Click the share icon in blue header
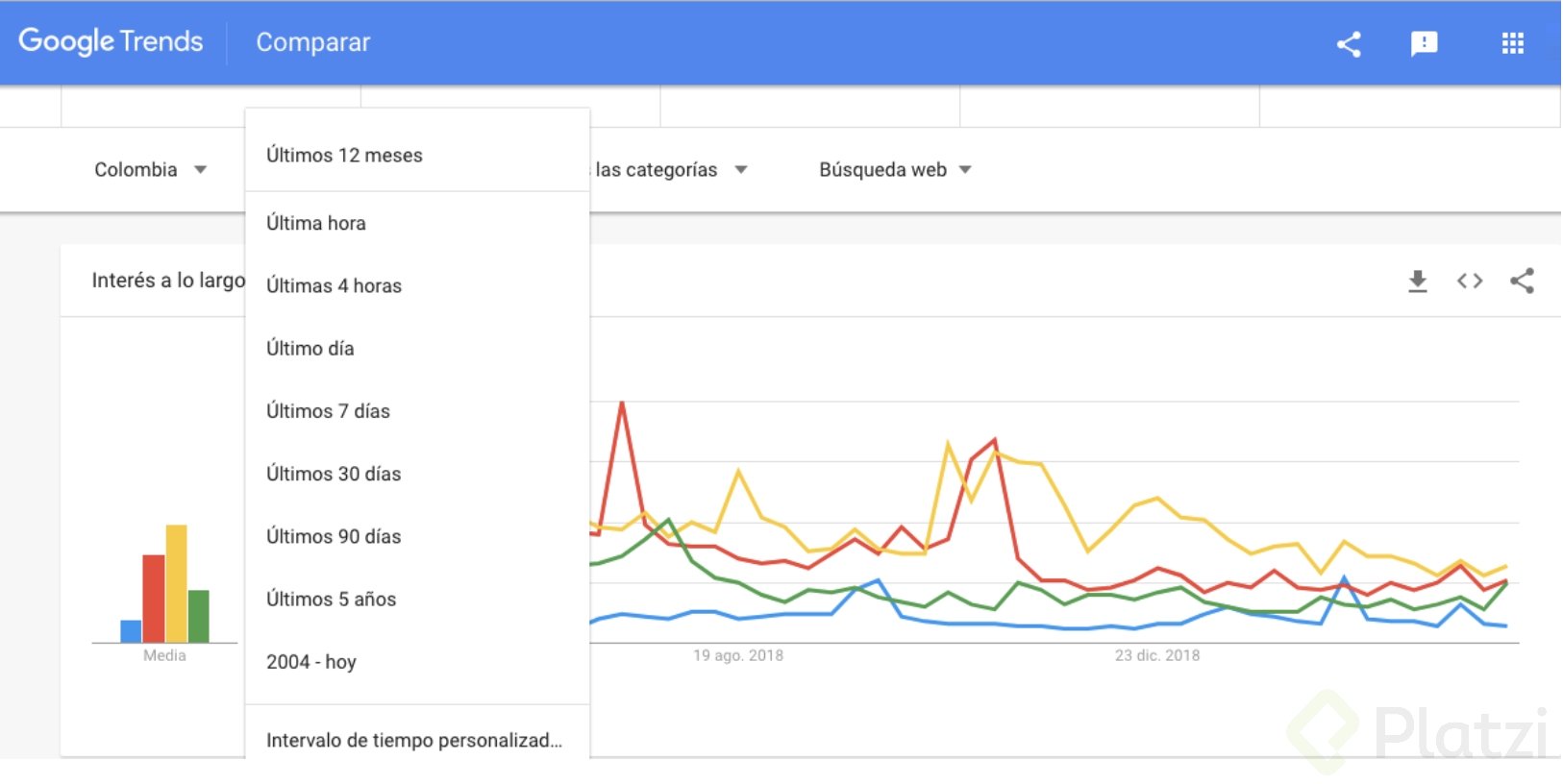 click(x=1349, y=43)
